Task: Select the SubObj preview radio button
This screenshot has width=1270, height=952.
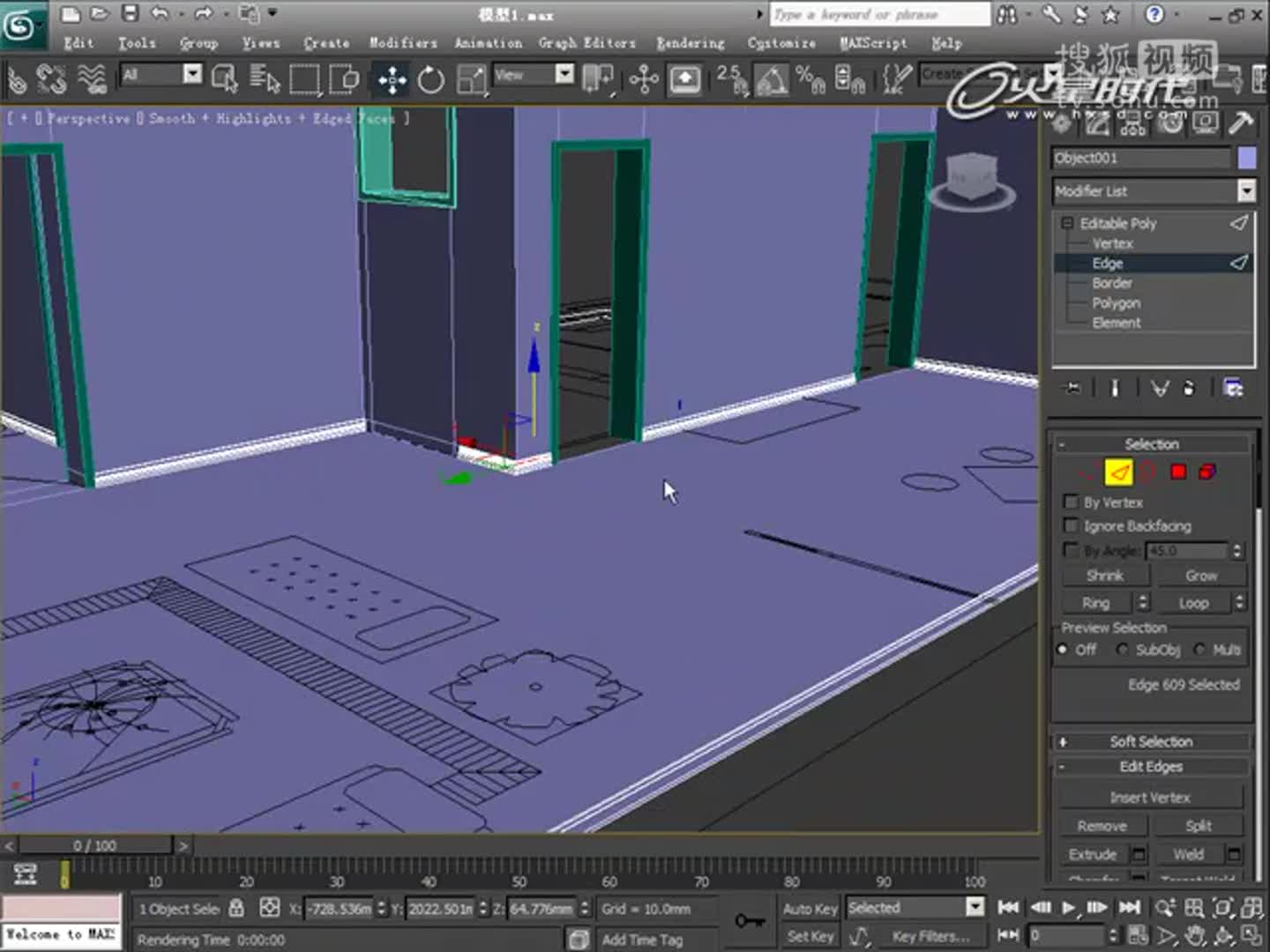Action: 1122,650
